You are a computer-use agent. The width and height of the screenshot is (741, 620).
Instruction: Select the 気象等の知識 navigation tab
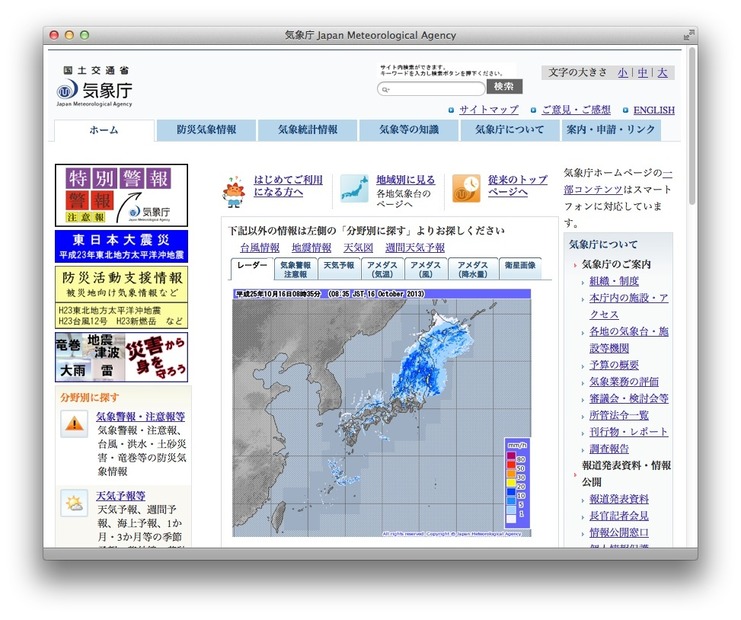click(x=409, y=130)
